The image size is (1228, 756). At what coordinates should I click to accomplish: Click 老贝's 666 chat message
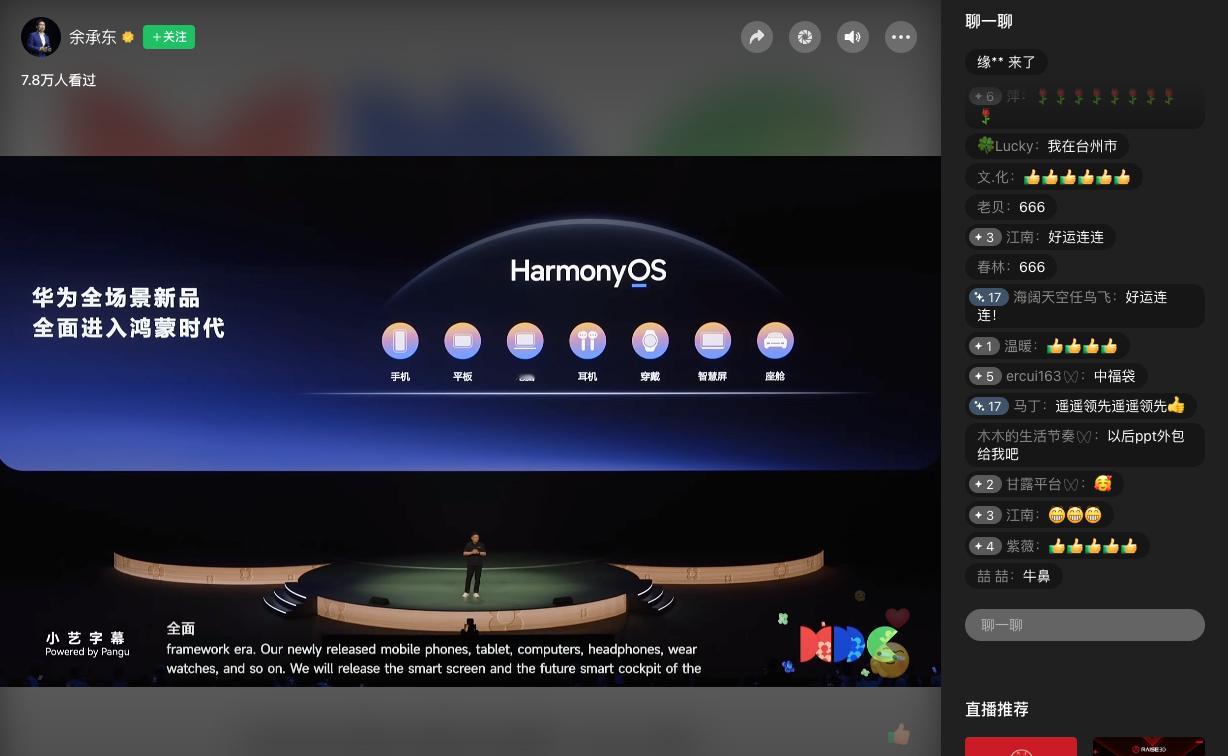(1011, 207)
